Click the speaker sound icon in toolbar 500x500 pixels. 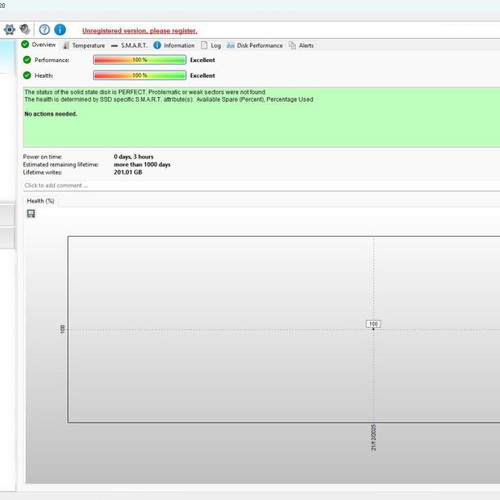[x=25, y=29]
